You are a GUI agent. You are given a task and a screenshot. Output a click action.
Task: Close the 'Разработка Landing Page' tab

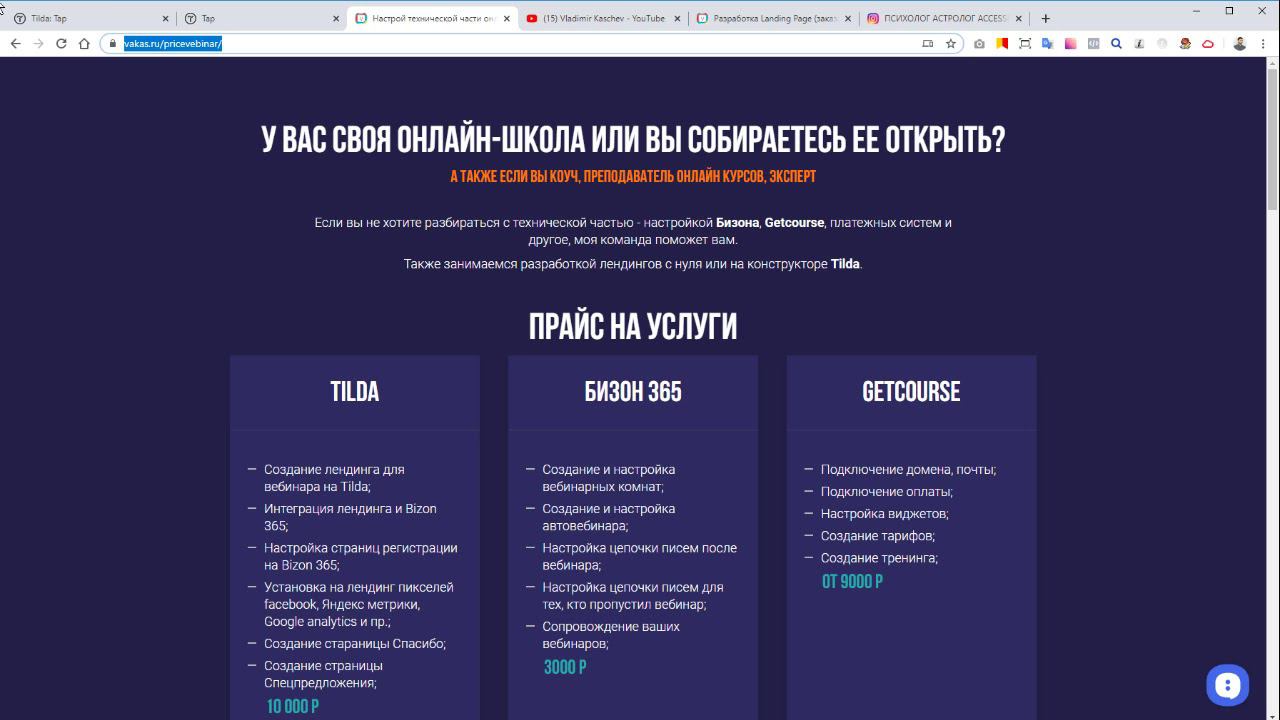point(849,18)
